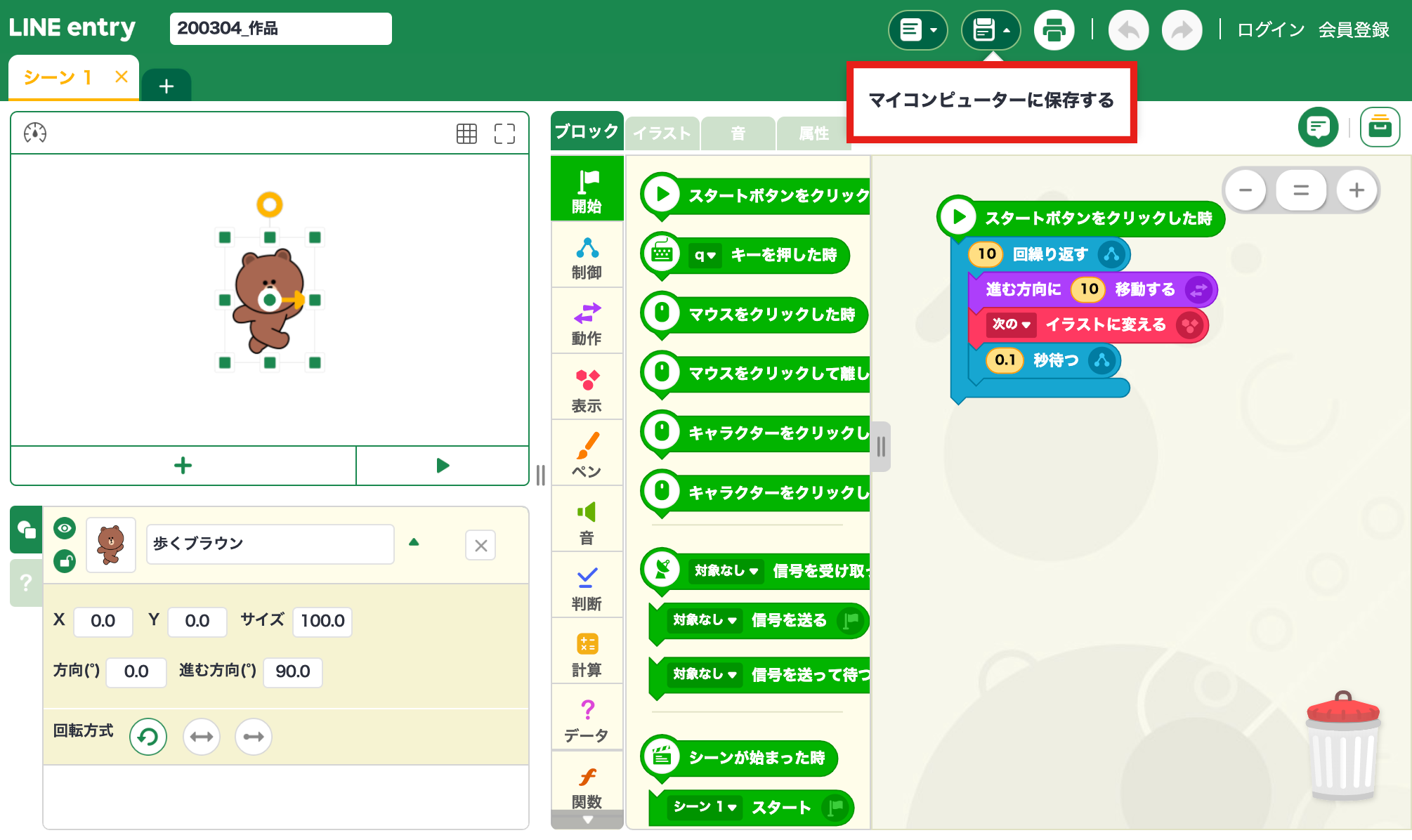Select the ペン block category
Screen dimensions: 1412x840
[x=587, y=454]
